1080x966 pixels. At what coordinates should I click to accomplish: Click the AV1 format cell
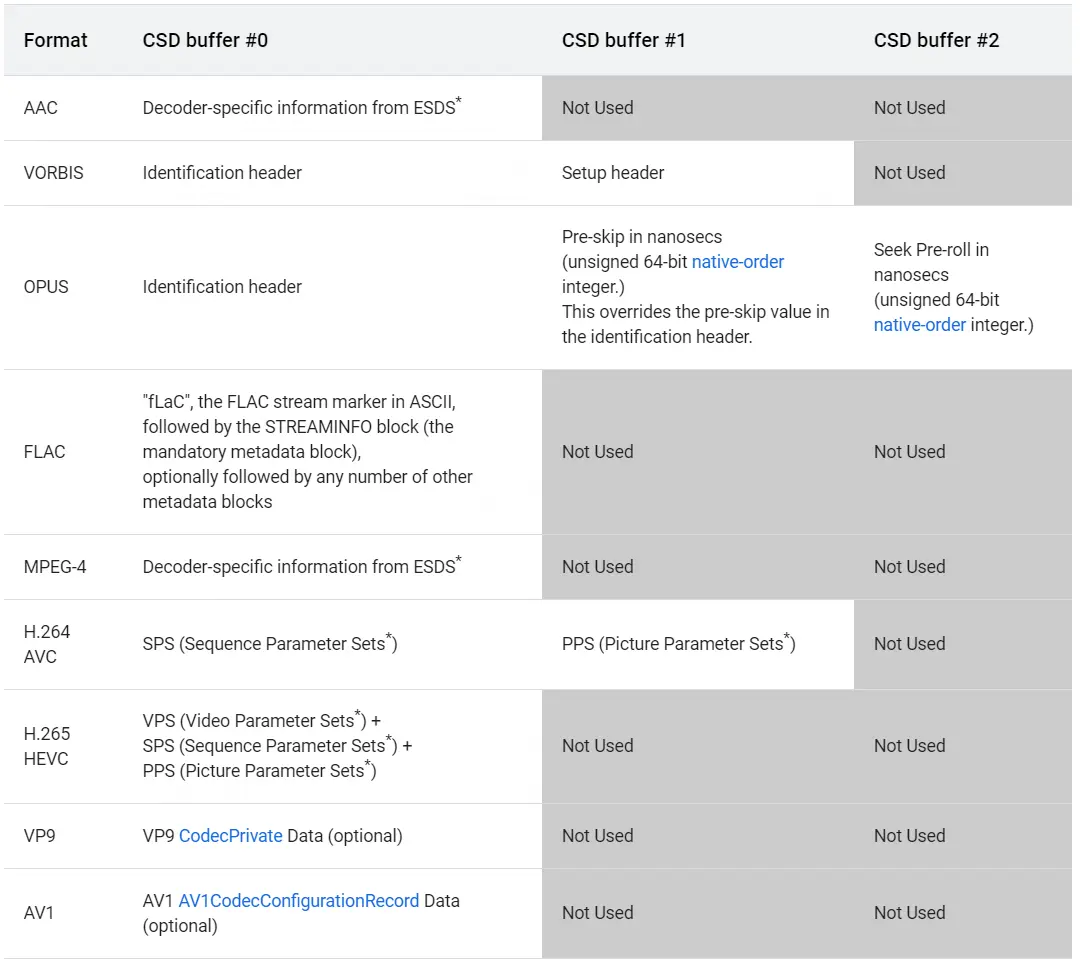coord(40,913)
